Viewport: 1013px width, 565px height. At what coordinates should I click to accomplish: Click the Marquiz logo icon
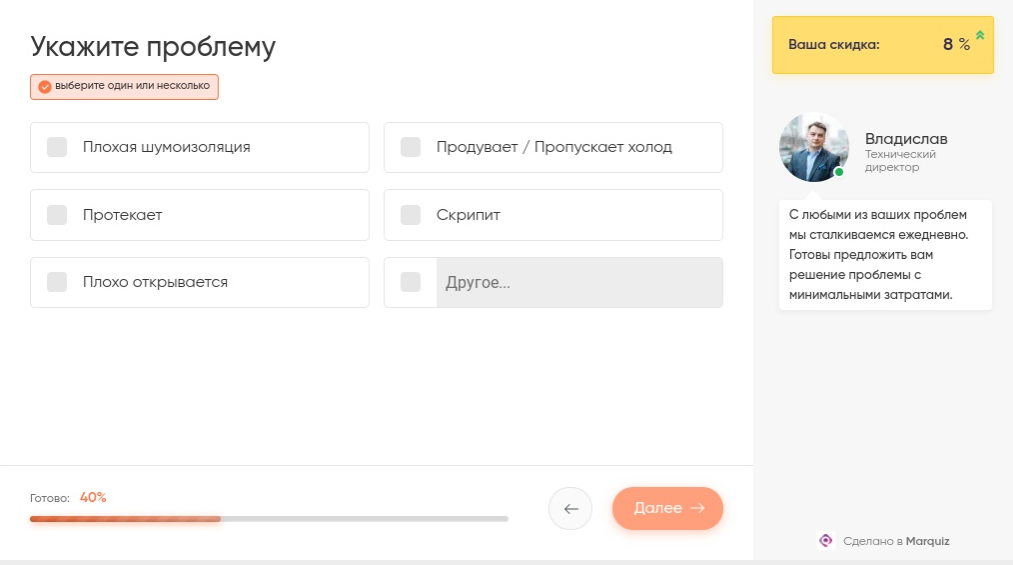coord(825,541)
